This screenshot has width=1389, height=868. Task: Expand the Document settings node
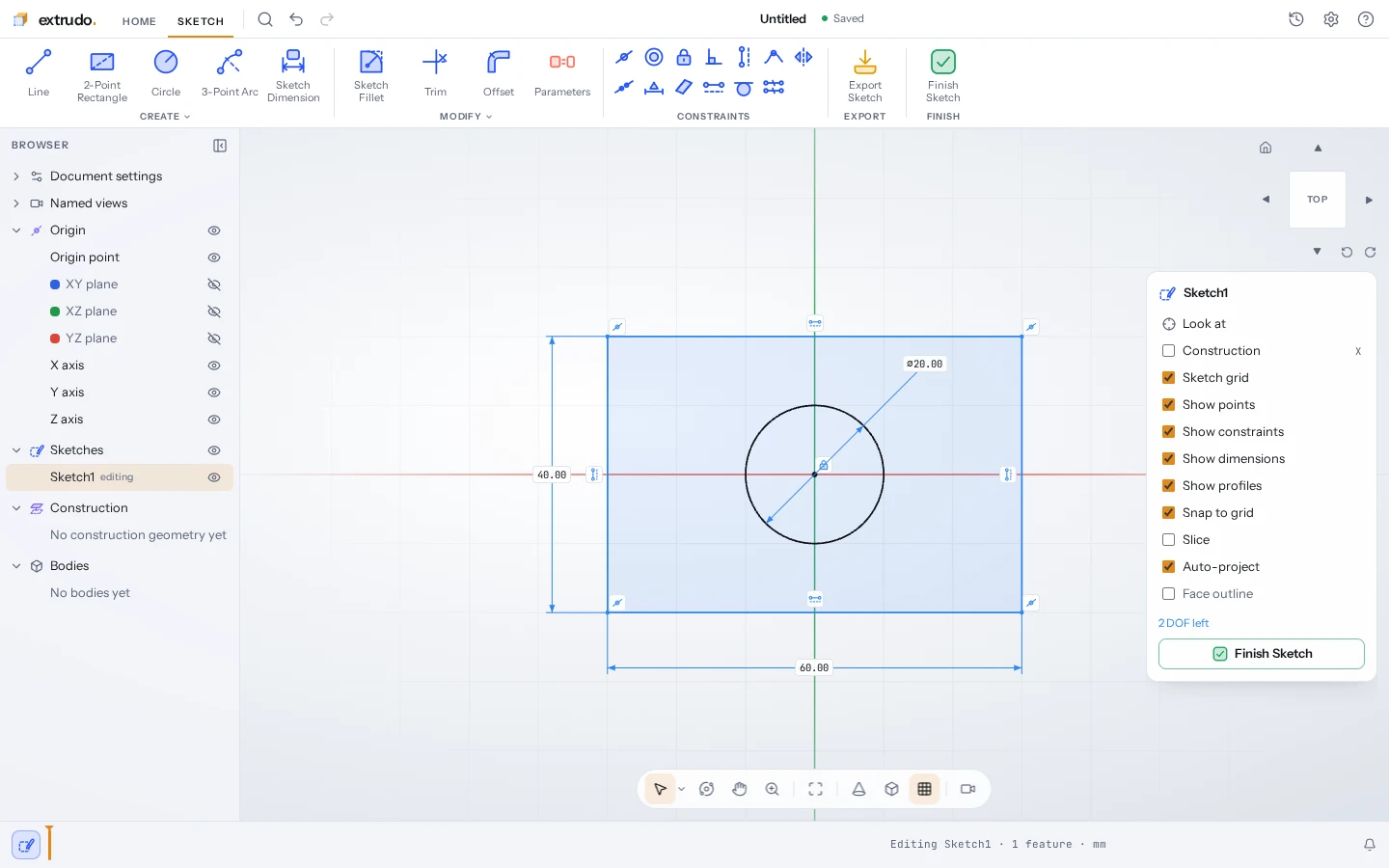(x=16, y=176)
